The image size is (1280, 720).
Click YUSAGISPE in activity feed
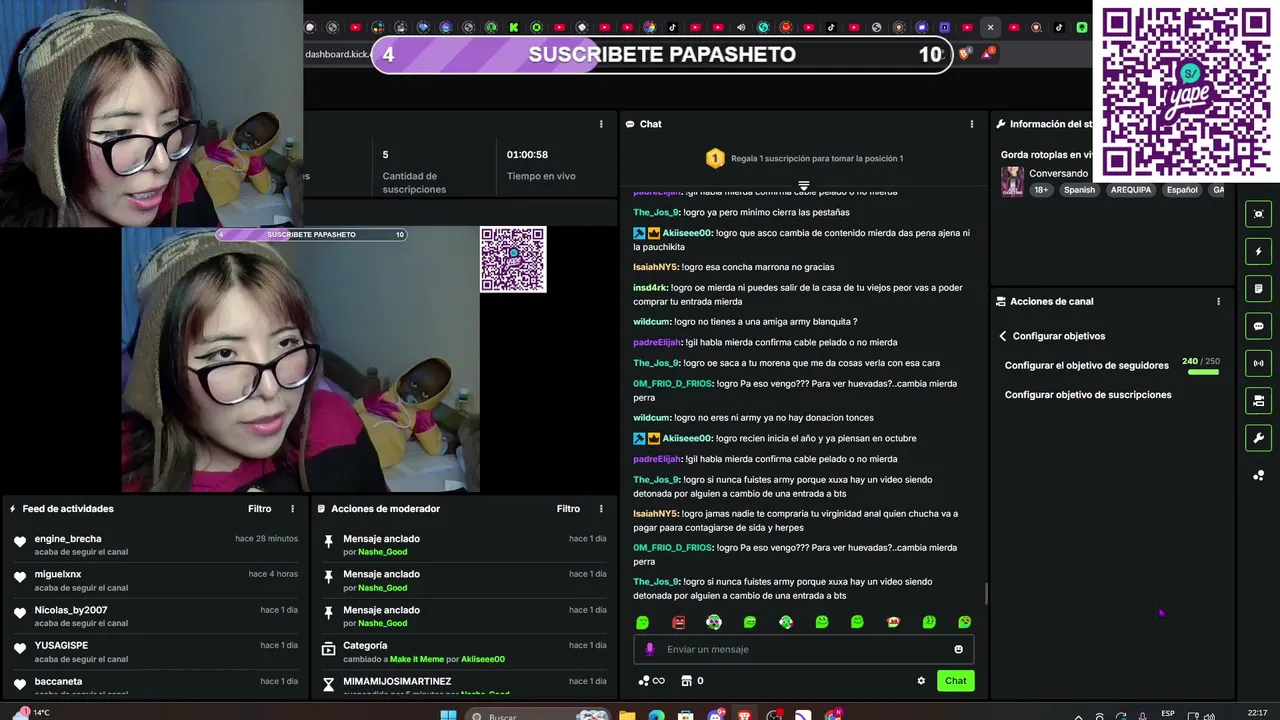tap(61, 645)
